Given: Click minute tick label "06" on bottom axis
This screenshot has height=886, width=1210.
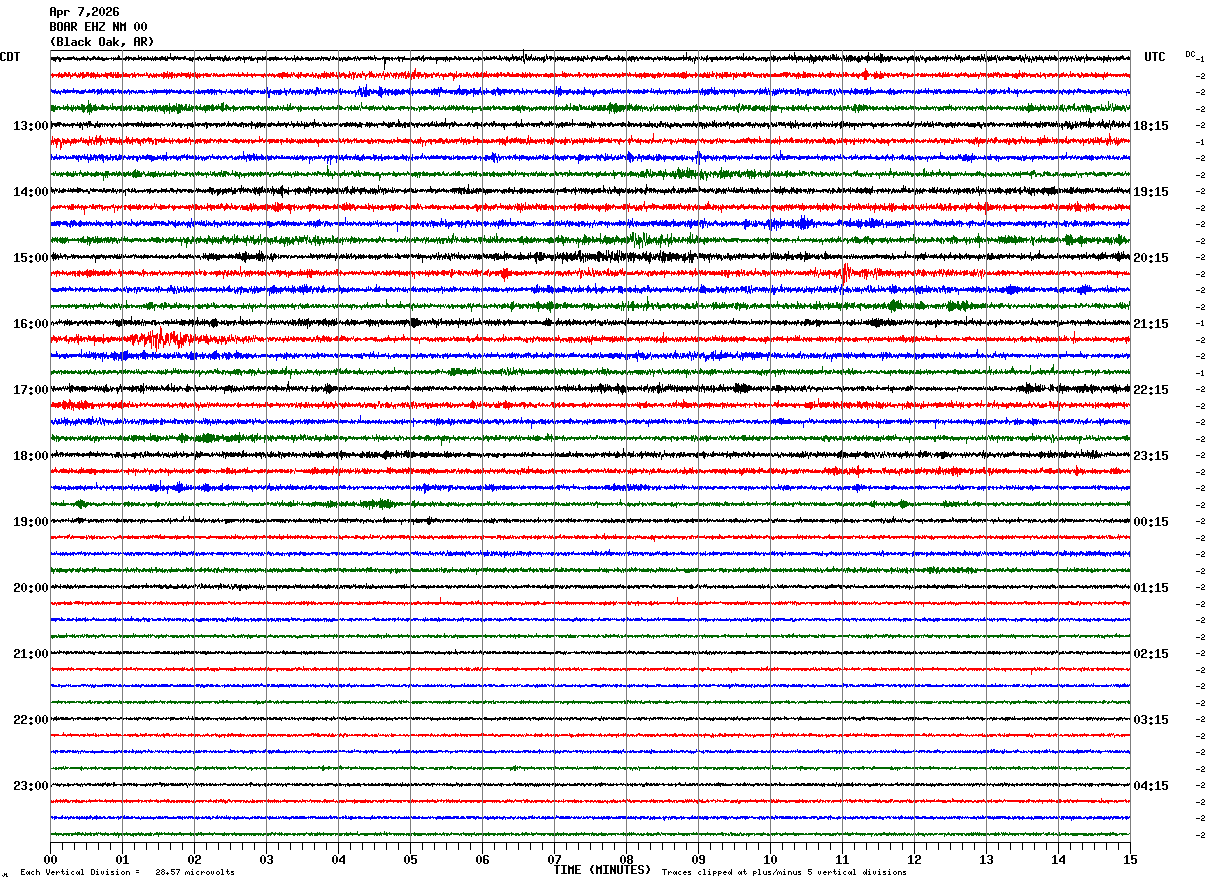Looking at the screenshot, I should pyautogui.click(x=482, y=859).
